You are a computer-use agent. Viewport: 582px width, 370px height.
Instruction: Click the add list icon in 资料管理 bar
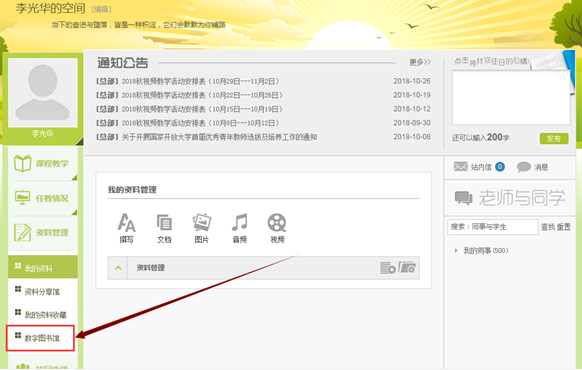click(388, 268)
